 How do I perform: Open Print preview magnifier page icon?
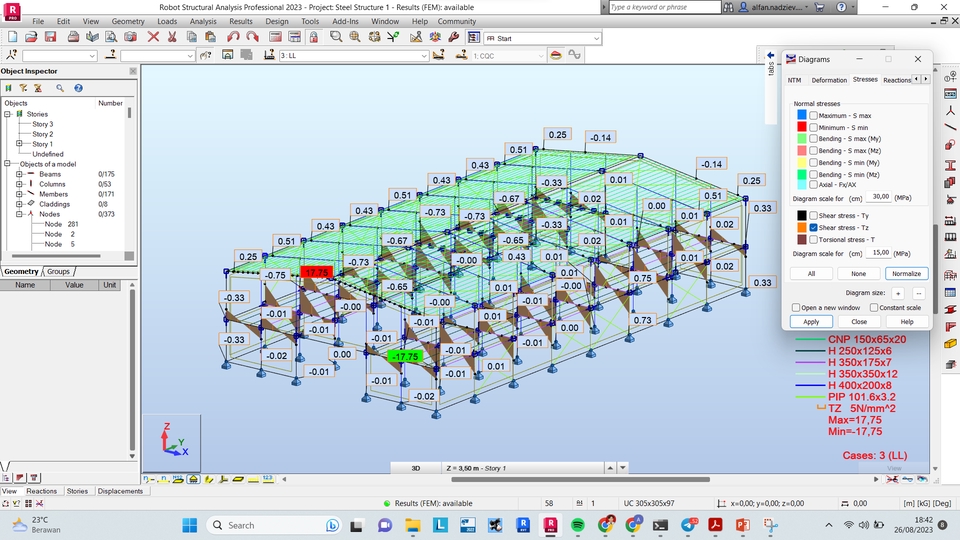tap(111, 37)
